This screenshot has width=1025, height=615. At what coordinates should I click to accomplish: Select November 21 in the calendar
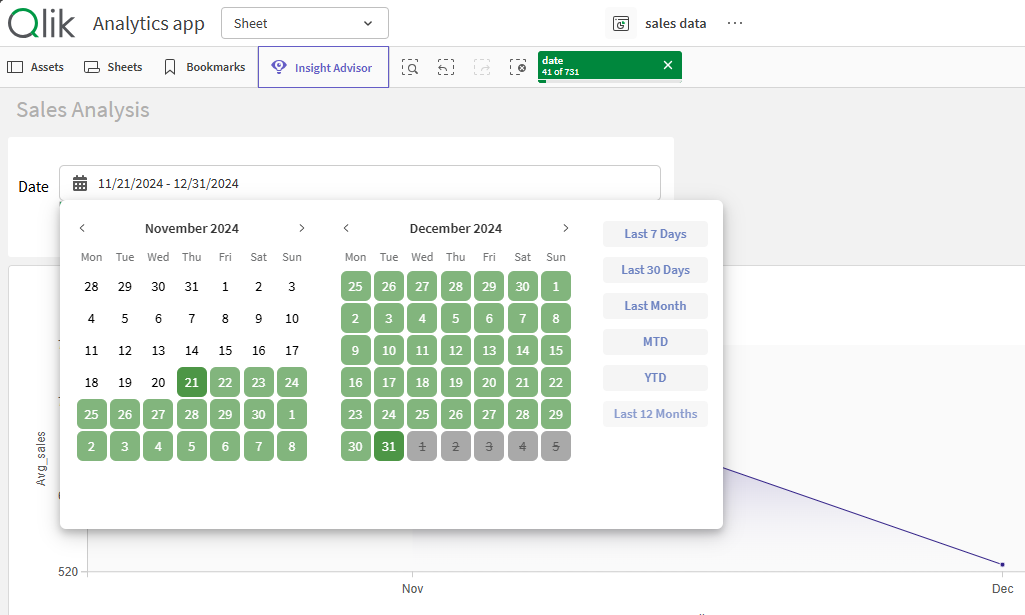coord(192,382)
